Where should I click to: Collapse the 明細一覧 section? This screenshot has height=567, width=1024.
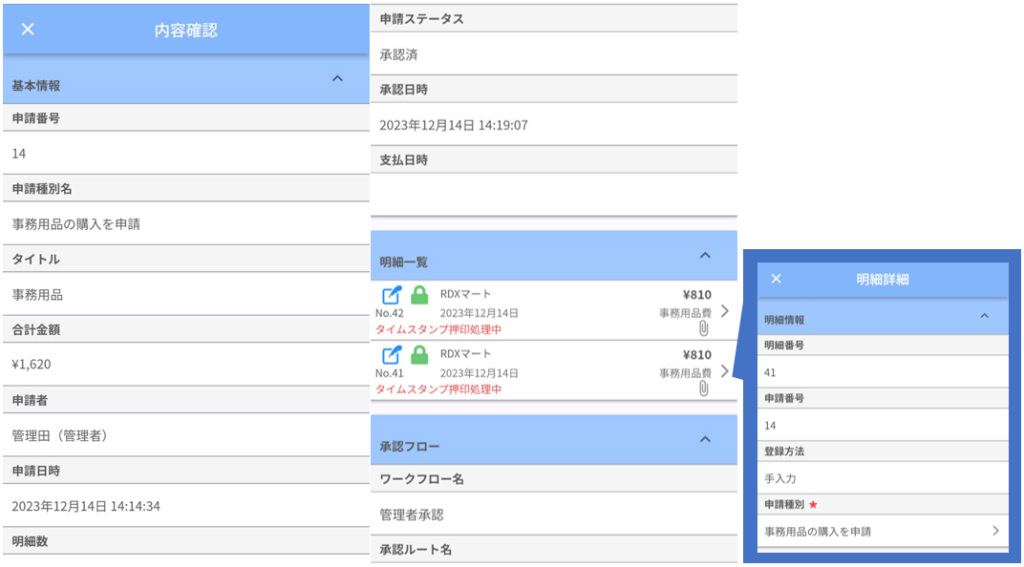[x=705, y=256]
